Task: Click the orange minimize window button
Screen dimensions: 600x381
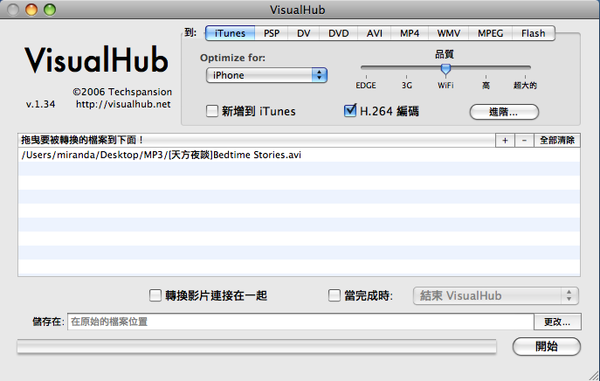Action: pyautogui.click(x=31, y=10)
